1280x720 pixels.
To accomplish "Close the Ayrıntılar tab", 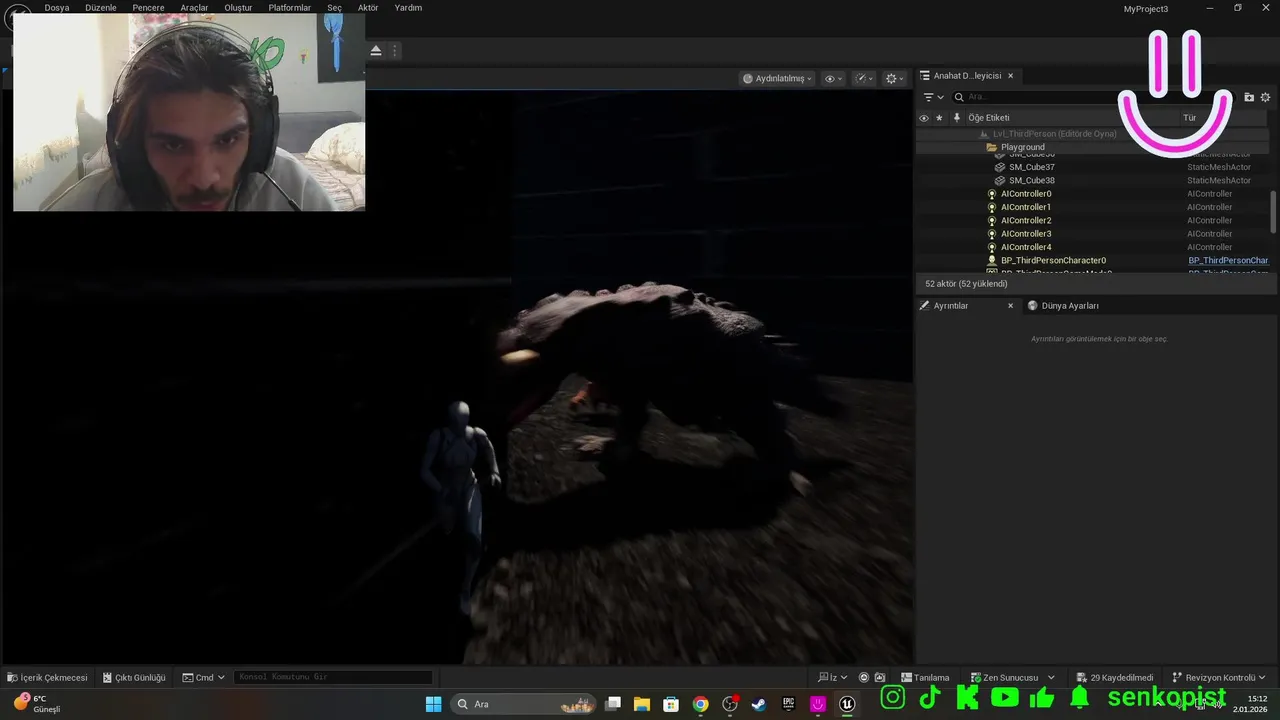I will click(1010, 306).
